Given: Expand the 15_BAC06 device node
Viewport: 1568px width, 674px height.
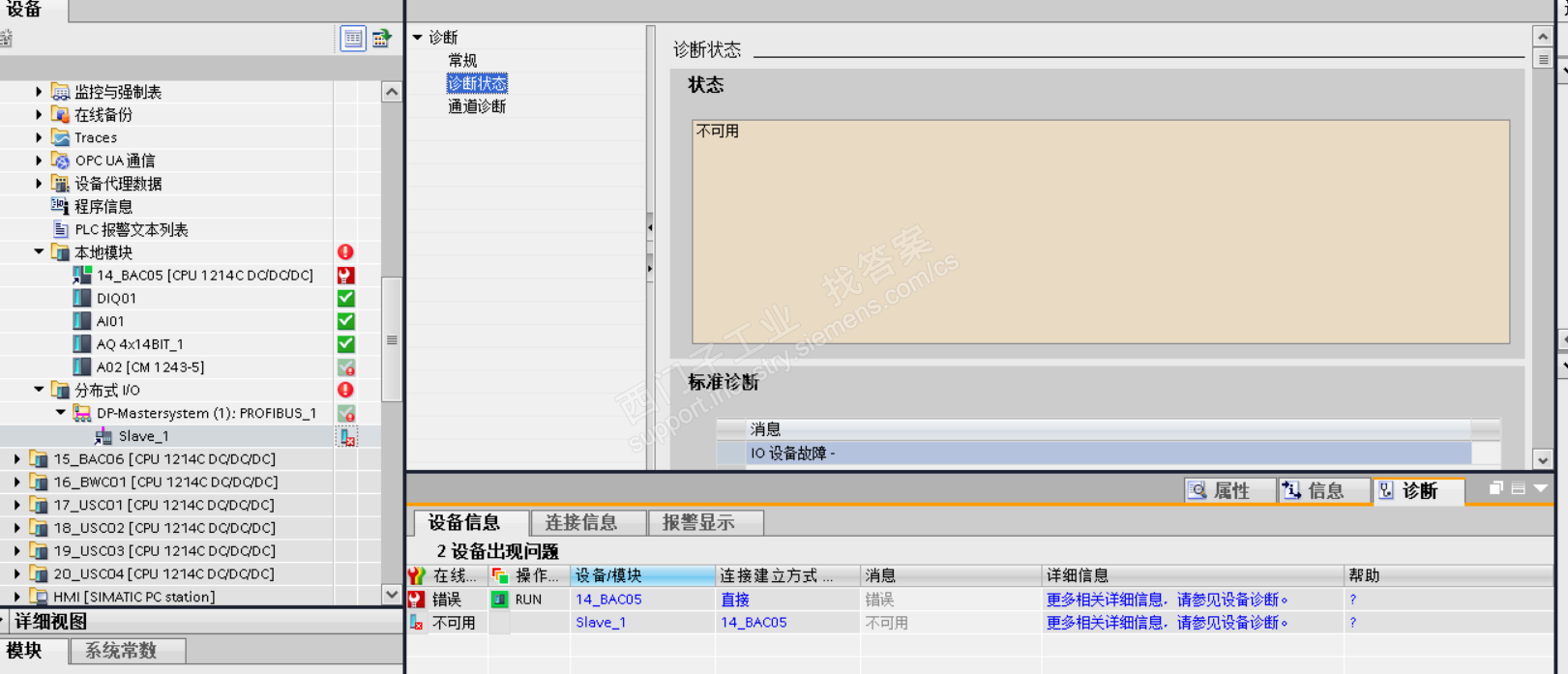Looking at the screenshot, I should click(x=17, y=459).
